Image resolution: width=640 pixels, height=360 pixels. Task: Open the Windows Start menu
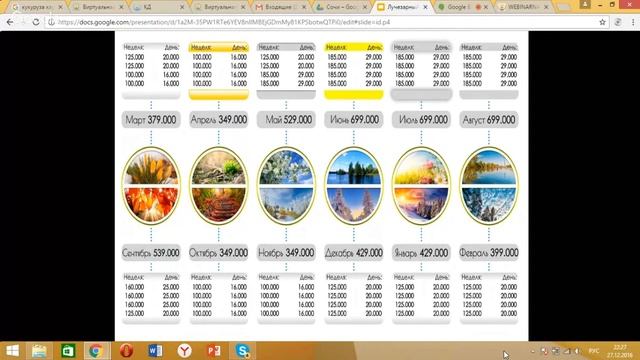[12, 351]
